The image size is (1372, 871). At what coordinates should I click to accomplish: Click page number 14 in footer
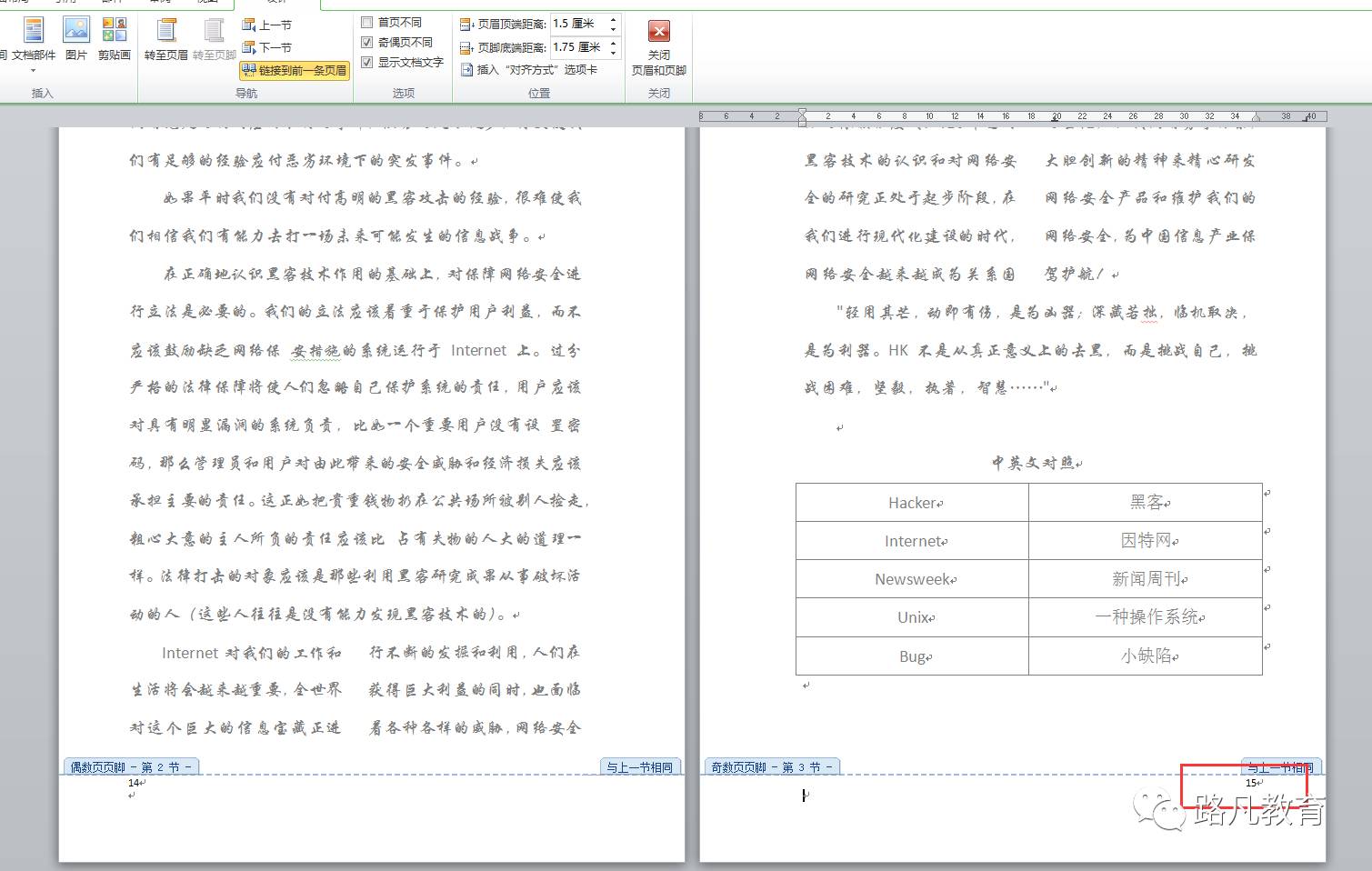134,783
